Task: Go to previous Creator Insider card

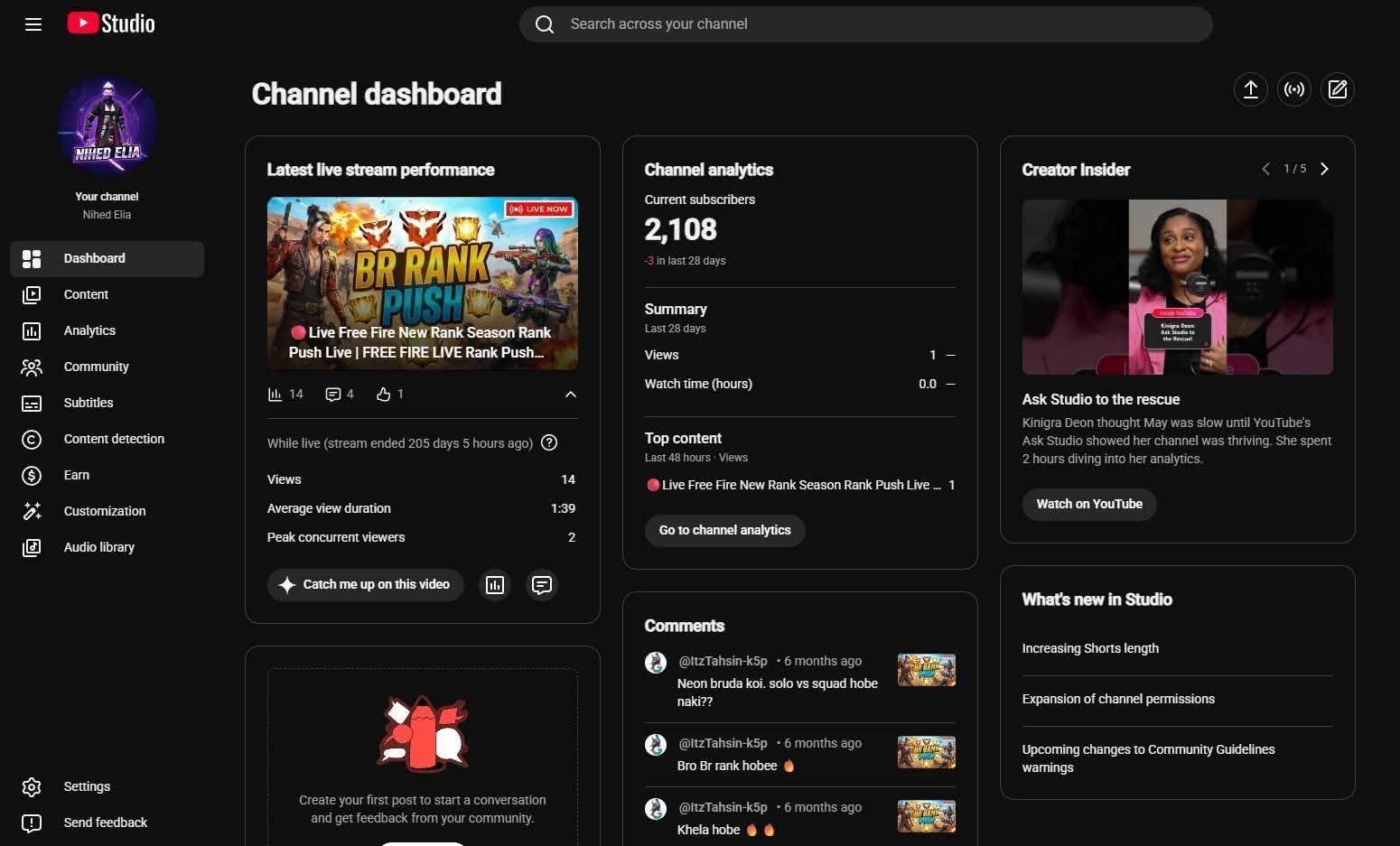Action: 1265,169
